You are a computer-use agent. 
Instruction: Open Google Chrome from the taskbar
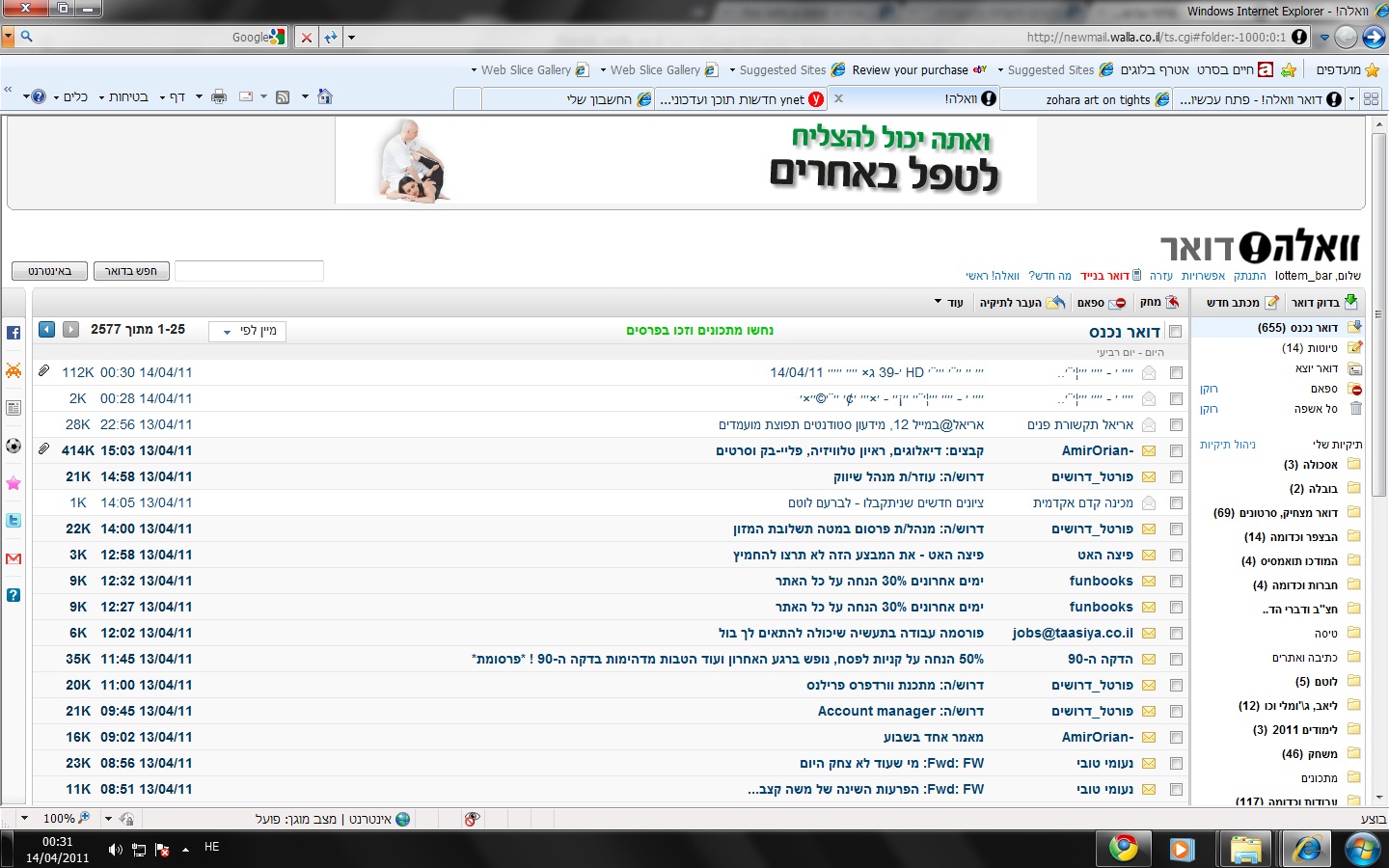1123,849
